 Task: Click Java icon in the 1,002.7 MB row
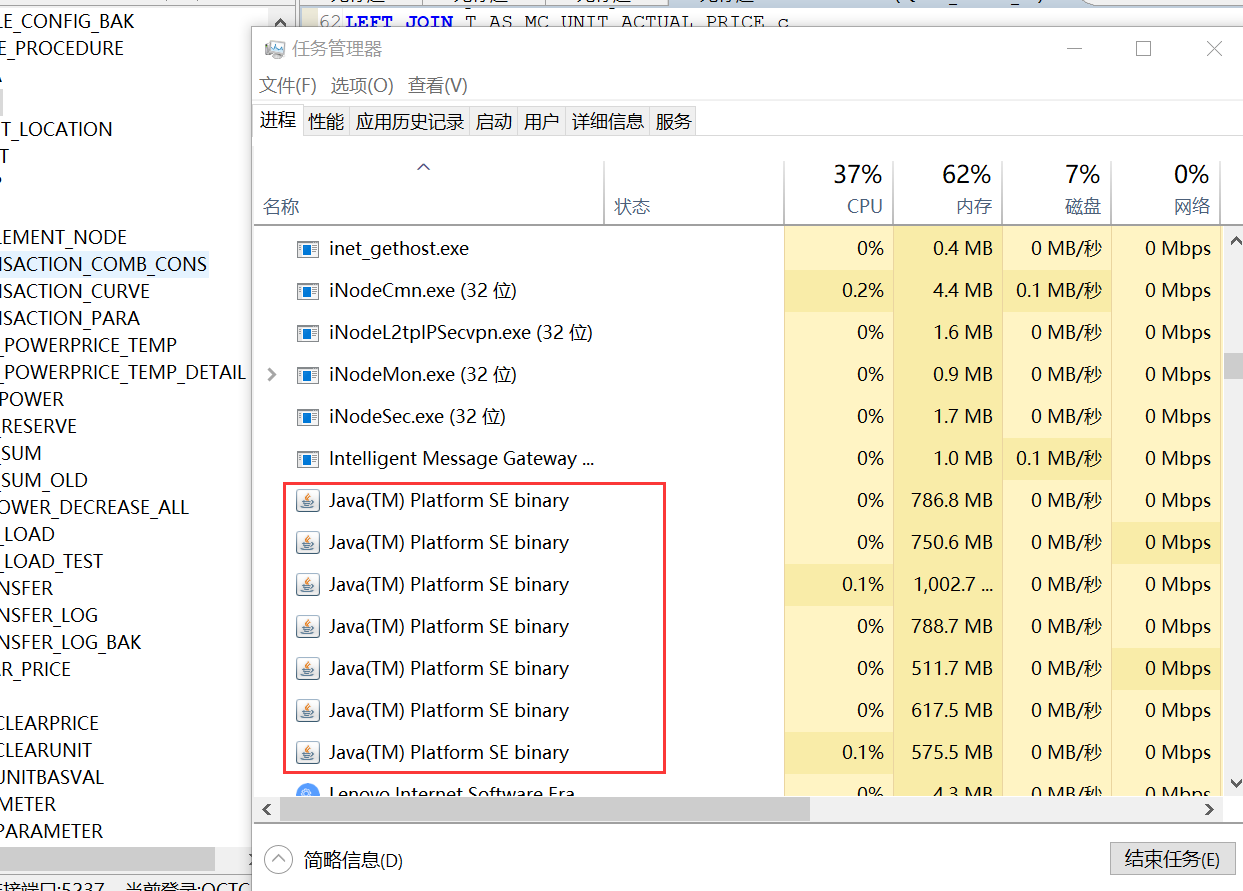click(x=308, y=585)
